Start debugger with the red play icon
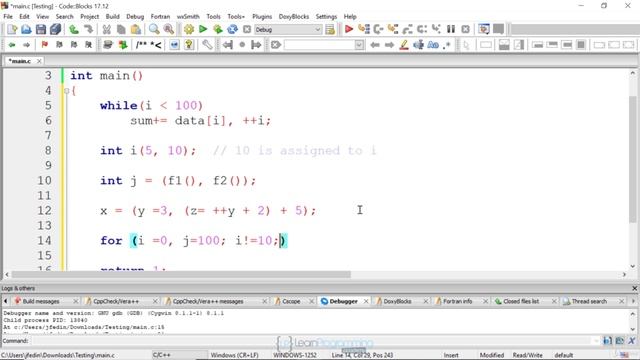Screen dimensions: 640x360 (349, 29)
